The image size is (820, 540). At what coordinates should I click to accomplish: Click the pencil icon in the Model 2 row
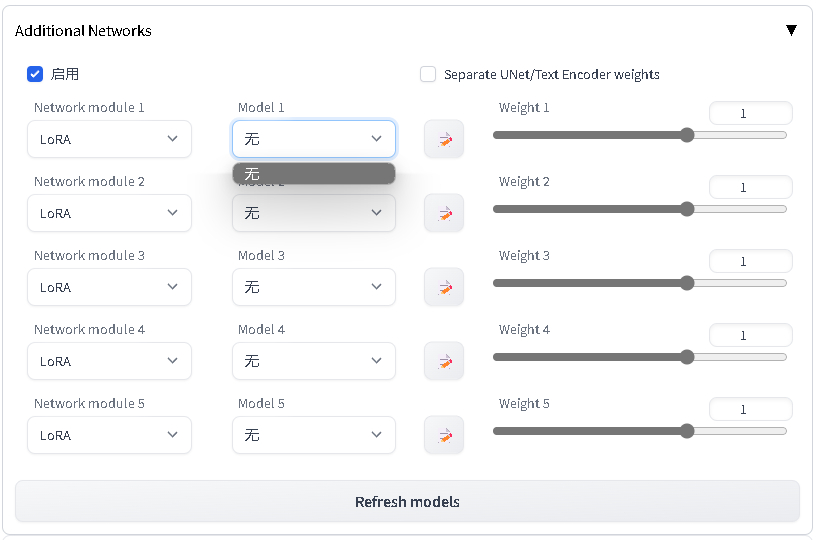444,213
